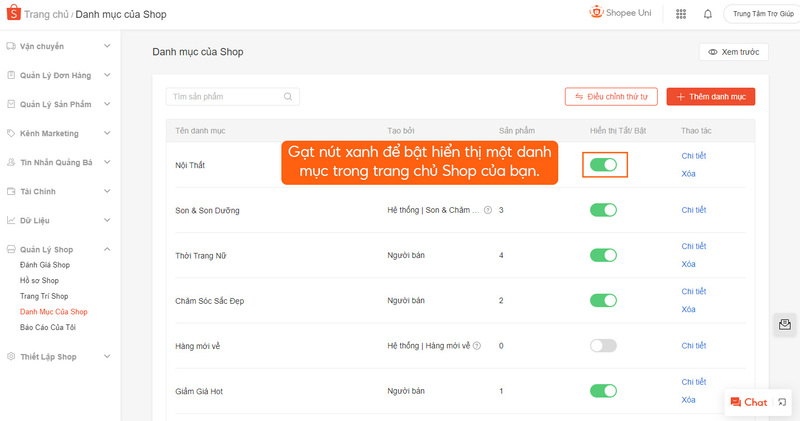Image resolution: width=800 pixels, height=421 pixels.
Task: Click the Tìm sản phẩm search field
Action: tap(225, 97)
